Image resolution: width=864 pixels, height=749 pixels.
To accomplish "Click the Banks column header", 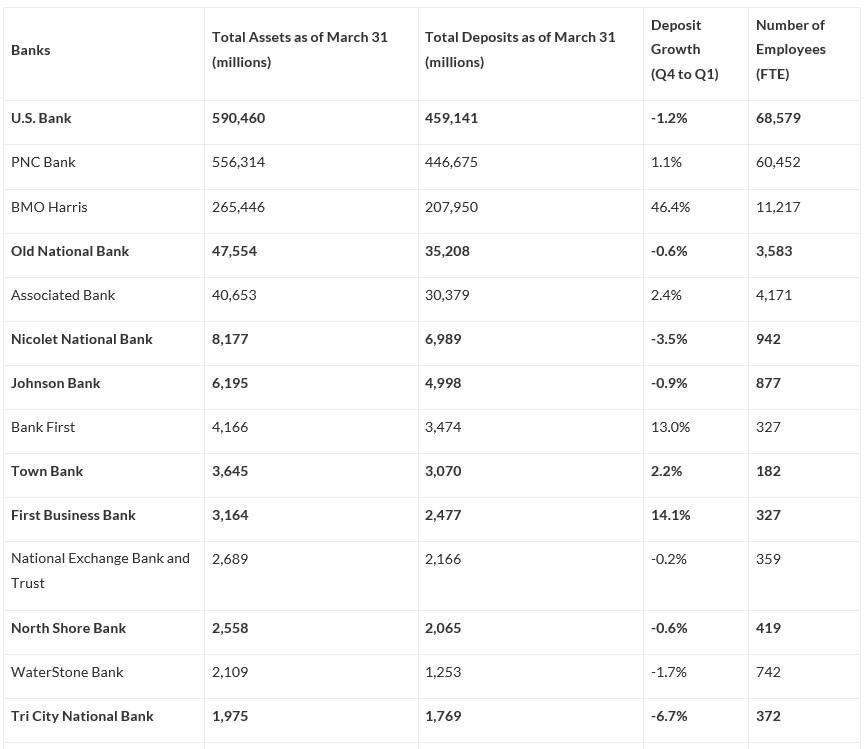I will [x=31, y=50].
